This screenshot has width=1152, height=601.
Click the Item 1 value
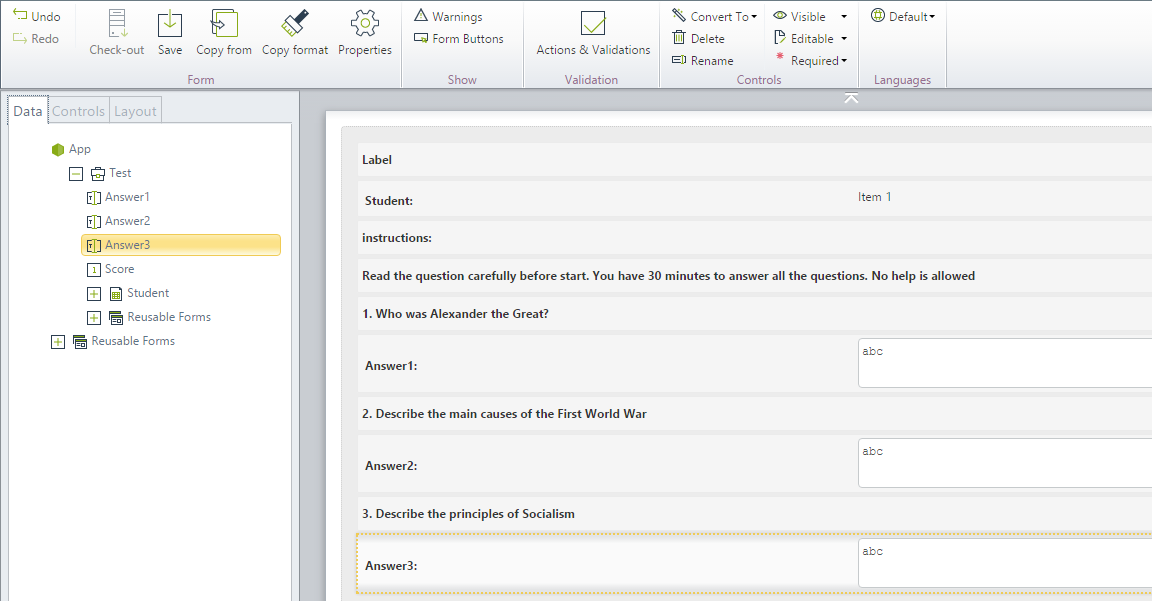874,197
